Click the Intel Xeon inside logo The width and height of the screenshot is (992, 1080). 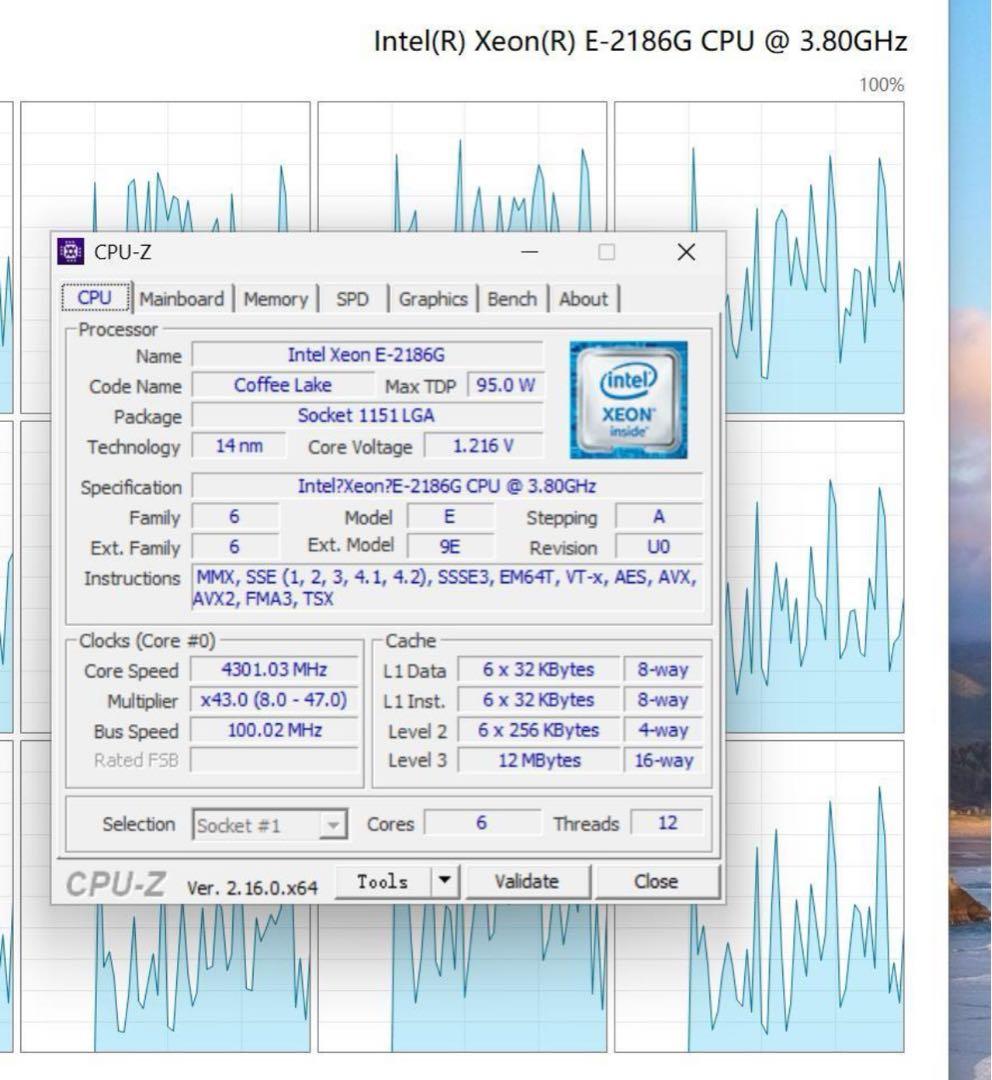tap(626, 398)
